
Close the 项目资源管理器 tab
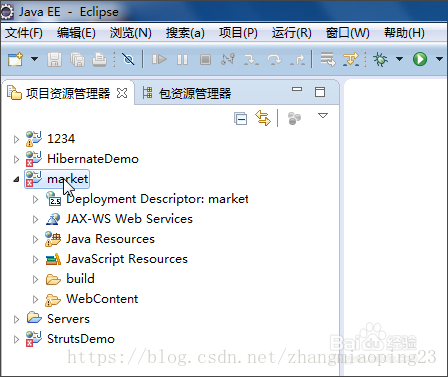[x=122, y=93]
